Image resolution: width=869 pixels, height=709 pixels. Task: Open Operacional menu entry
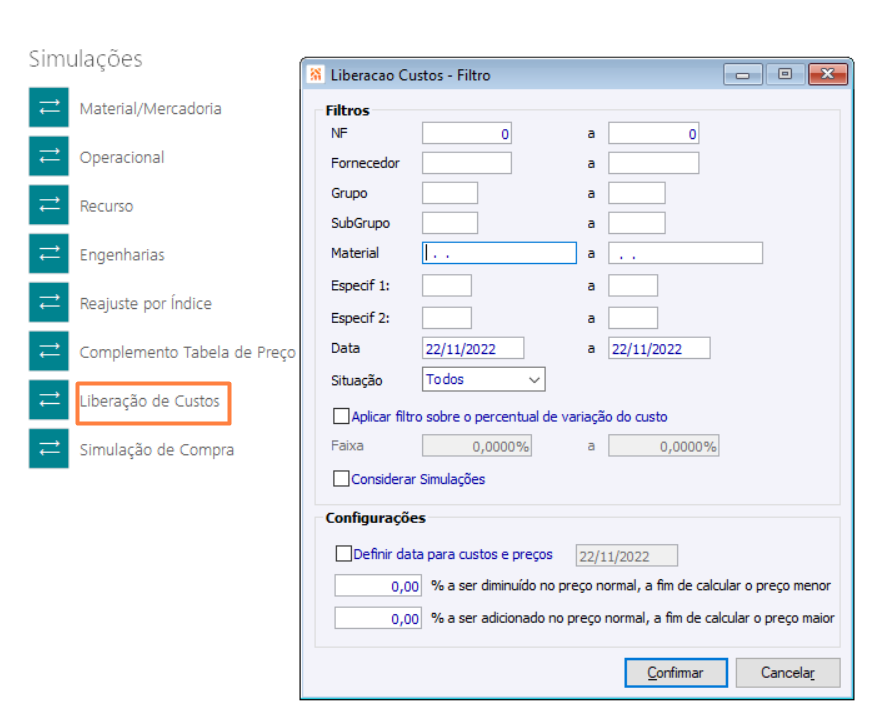(x=122, y=157)
